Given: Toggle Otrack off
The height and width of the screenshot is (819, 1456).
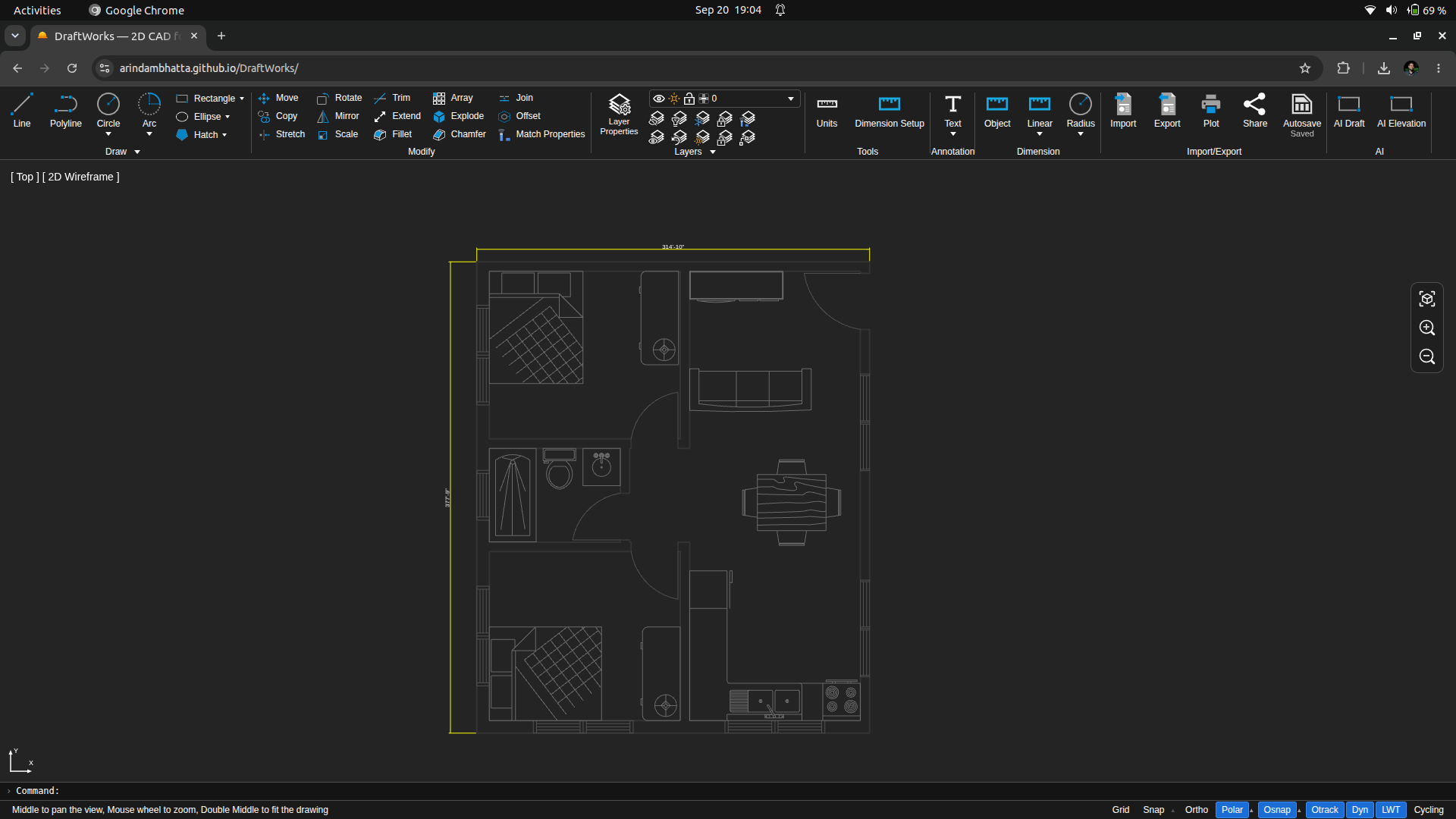Looking at the screenshot, I should [x=1325, y=810].
